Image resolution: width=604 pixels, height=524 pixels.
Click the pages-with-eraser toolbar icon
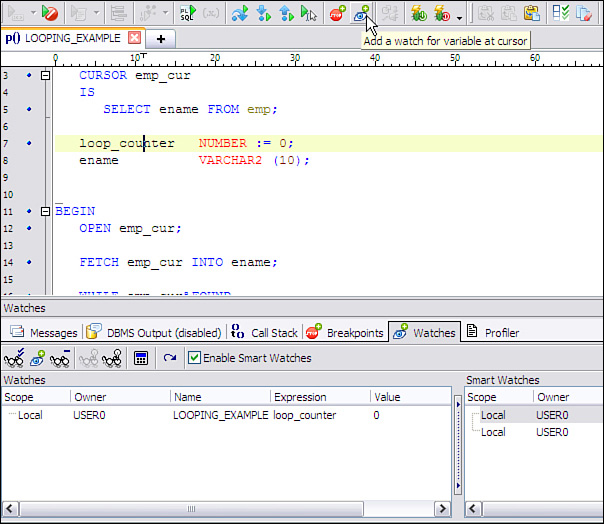[584, 13]
